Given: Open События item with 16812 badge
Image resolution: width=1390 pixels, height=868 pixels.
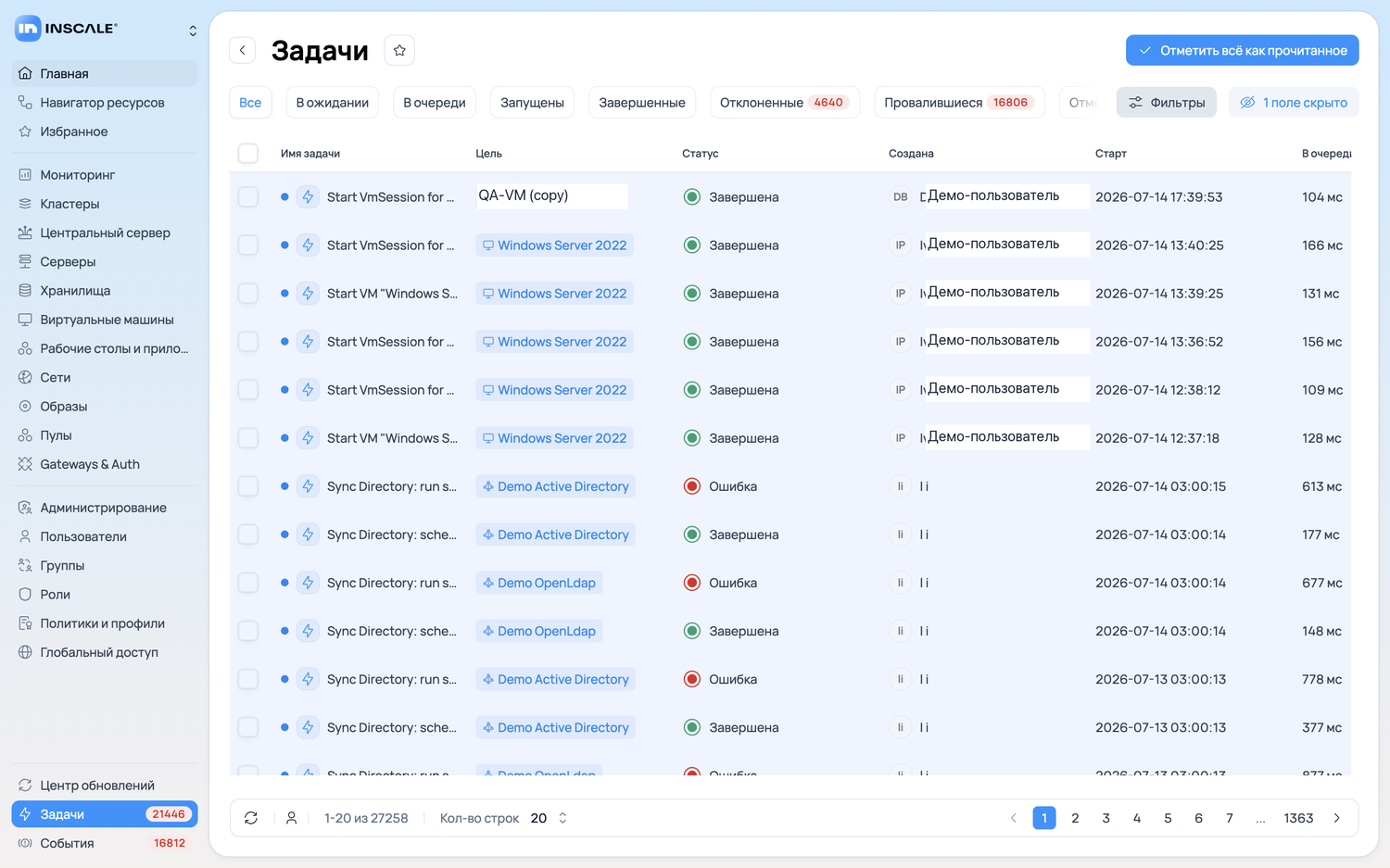Looking at the screenshot, I should coord(105,843).
